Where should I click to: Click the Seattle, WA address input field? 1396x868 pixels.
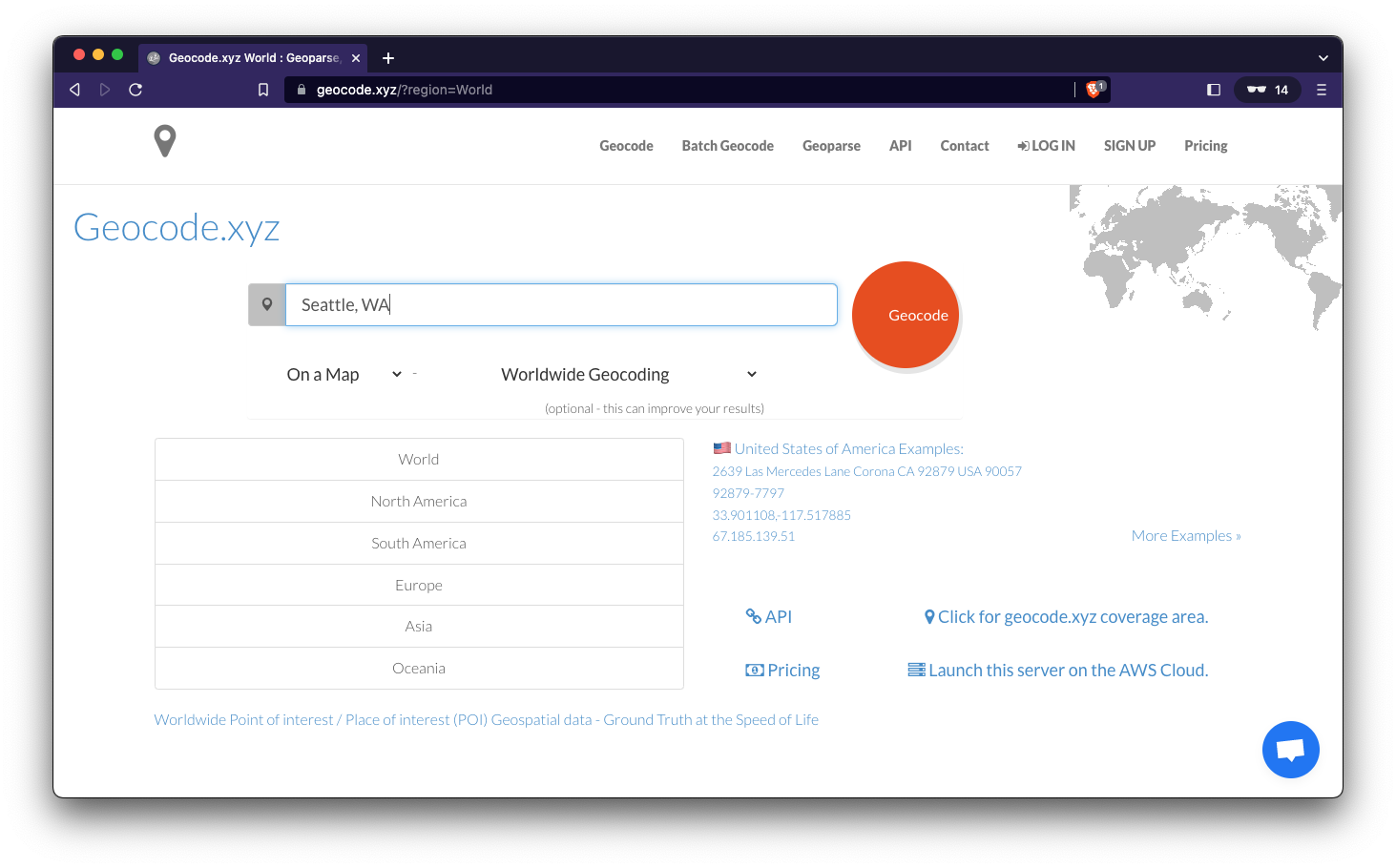point(561,305)
